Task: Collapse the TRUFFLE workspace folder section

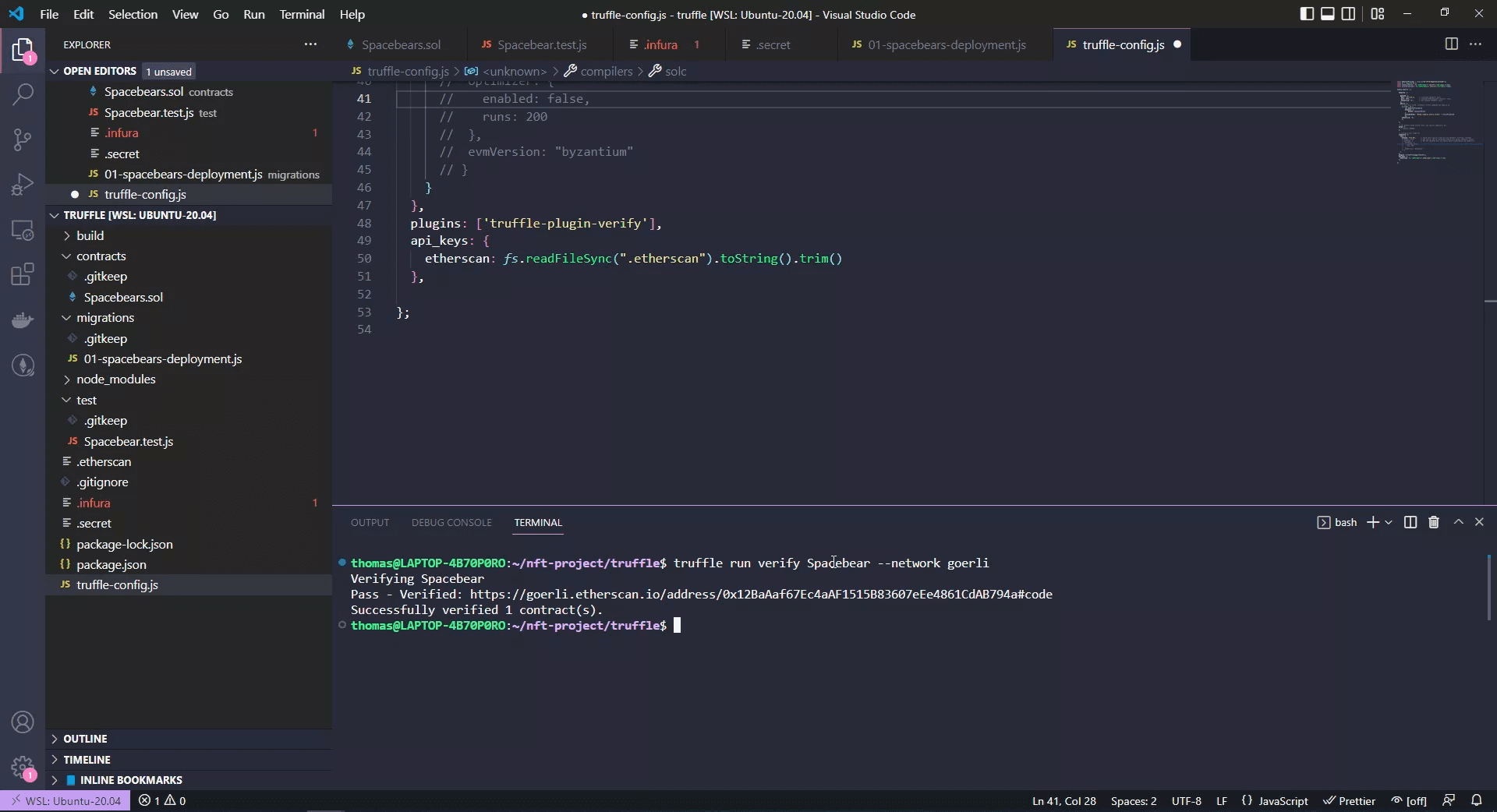Action: [x=55, y=215]
